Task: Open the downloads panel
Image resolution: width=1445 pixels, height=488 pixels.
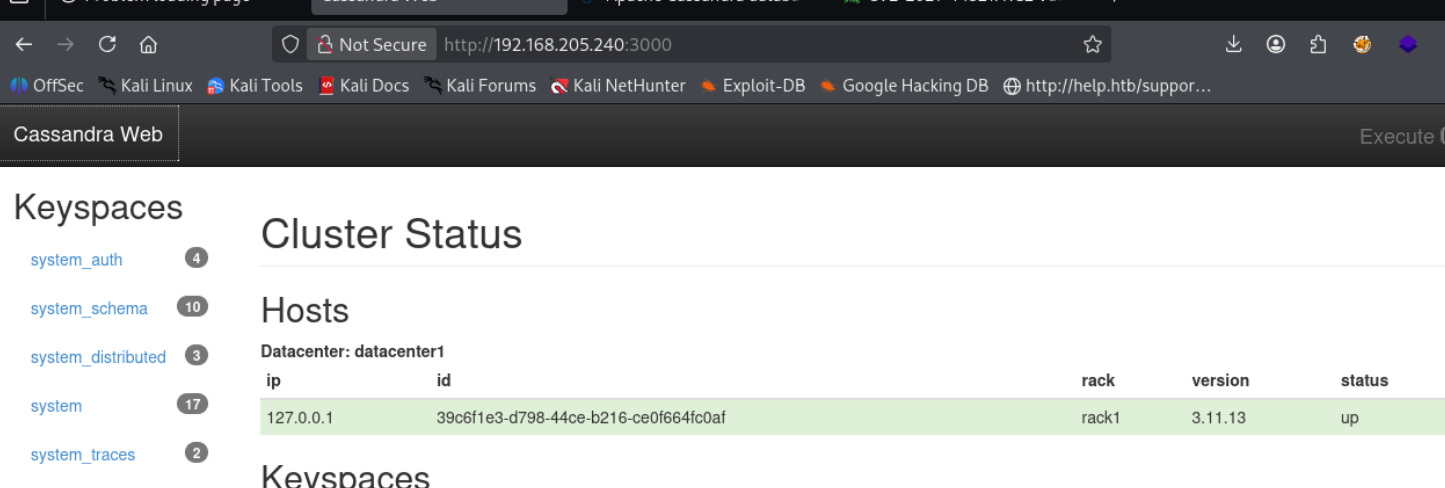Action: tap(1233, 44)
